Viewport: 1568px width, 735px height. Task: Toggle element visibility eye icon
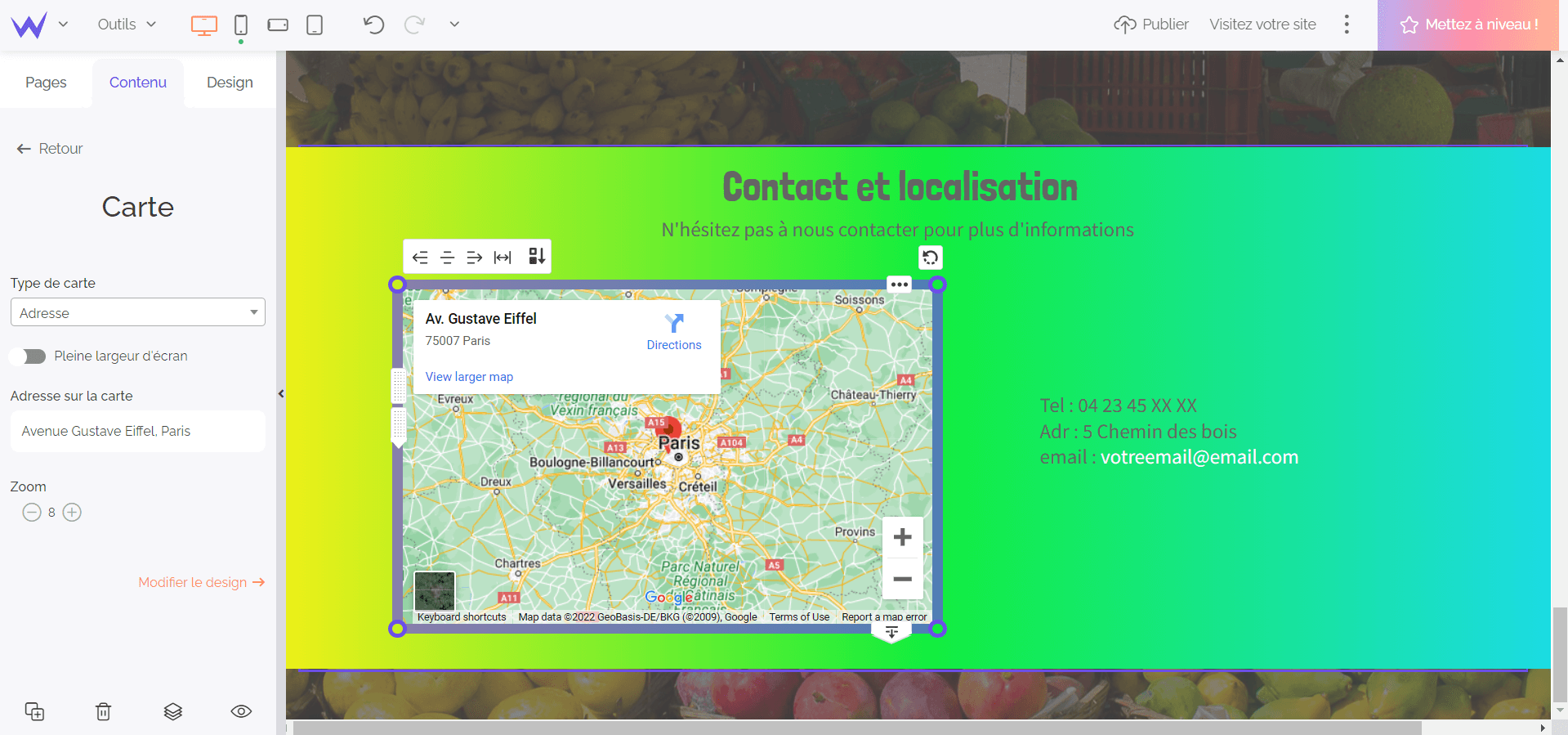[x=241, y=711]
